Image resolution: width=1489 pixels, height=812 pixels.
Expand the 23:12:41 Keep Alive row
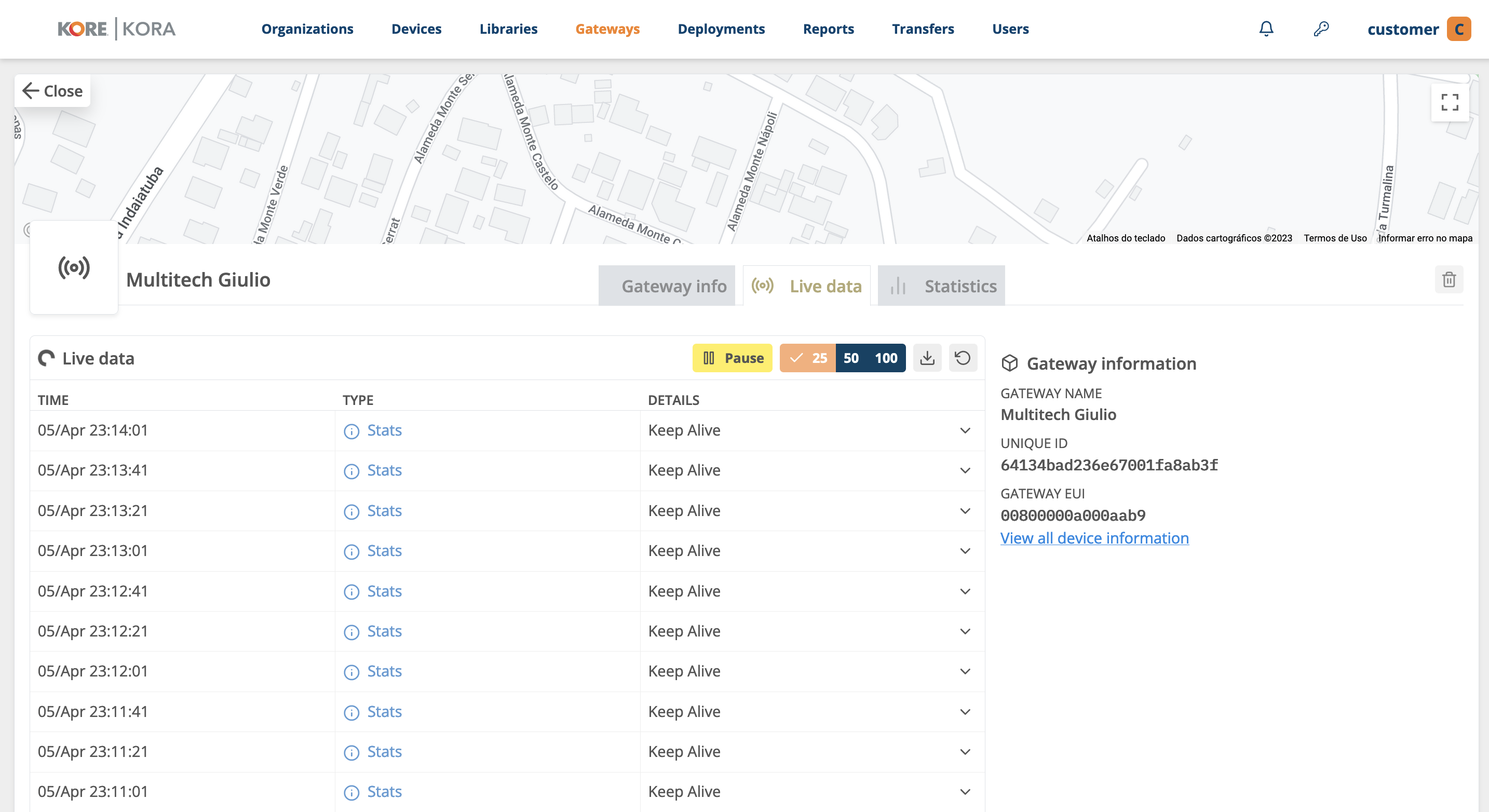coord(965,591)
